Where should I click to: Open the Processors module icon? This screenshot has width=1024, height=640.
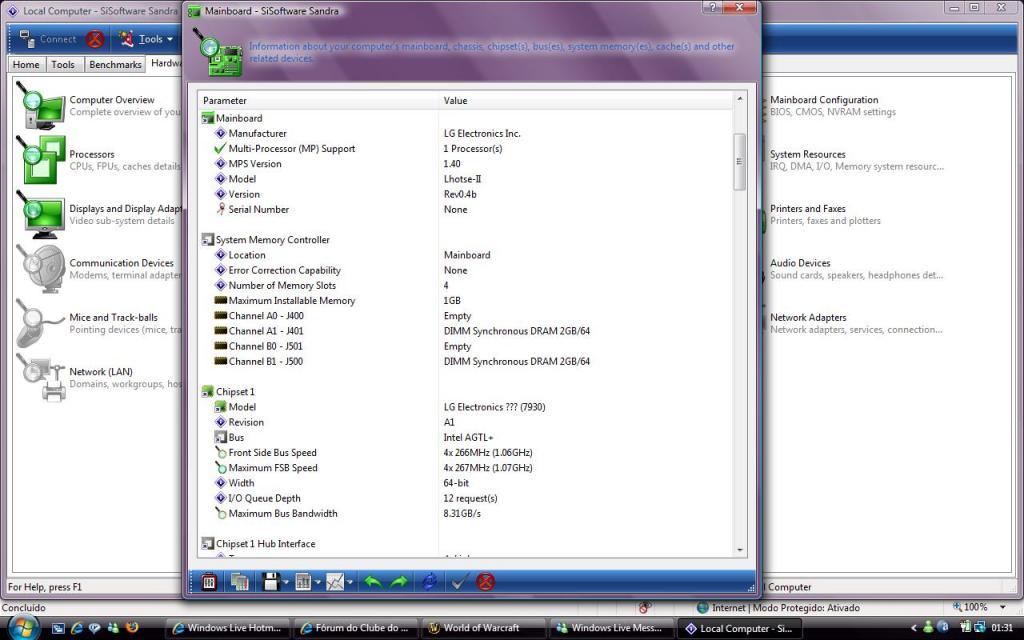pyautogui.click(x=40, y=159)
